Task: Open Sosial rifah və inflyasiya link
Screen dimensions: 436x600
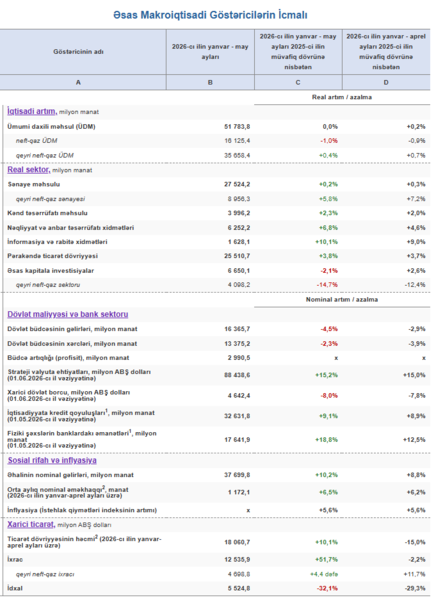Action: [x=52, y=460]
